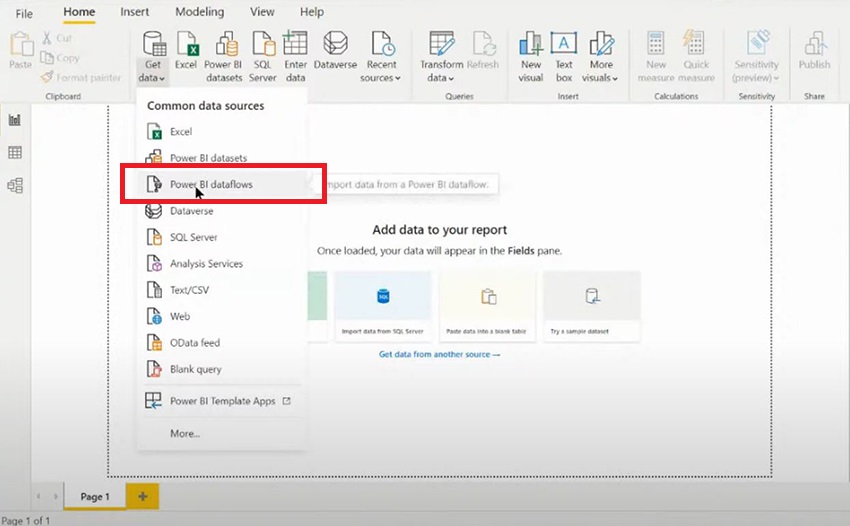Switch to Model view in the sidebar
The height and width of the screenshot is (526, 850).
pyautogui.click(x=15, y=185)
